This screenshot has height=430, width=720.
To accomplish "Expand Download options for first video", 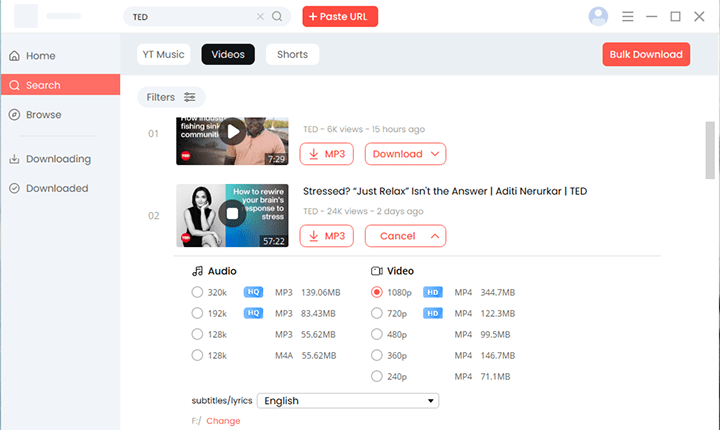I will [405, 154].
